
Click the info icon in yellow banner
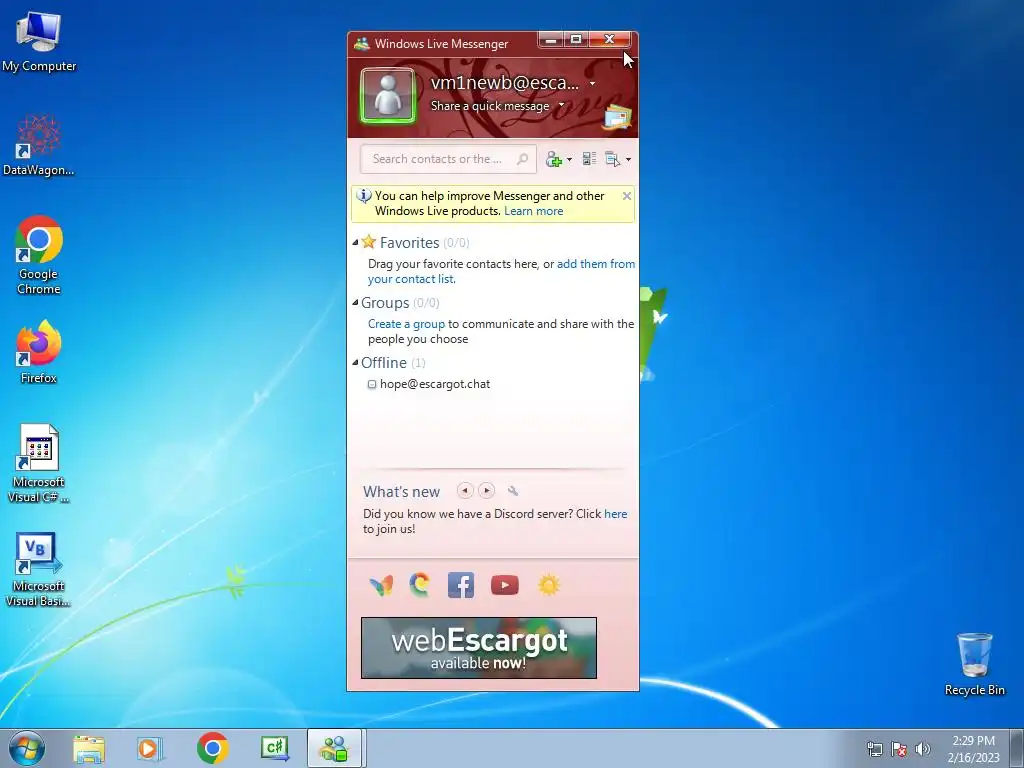tap(364, 195)
